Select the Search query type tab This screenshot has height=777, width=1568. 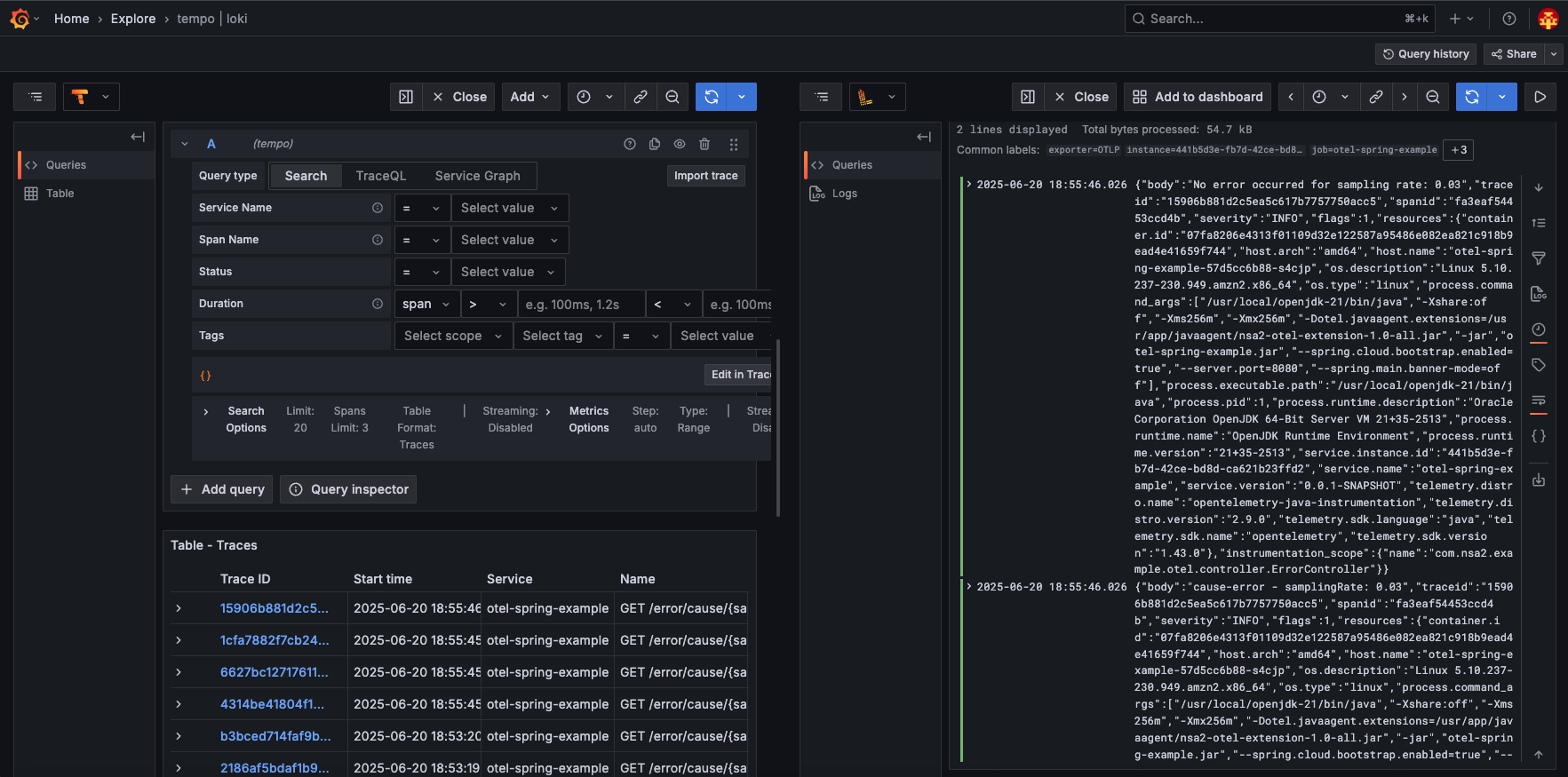pos(306,176)
